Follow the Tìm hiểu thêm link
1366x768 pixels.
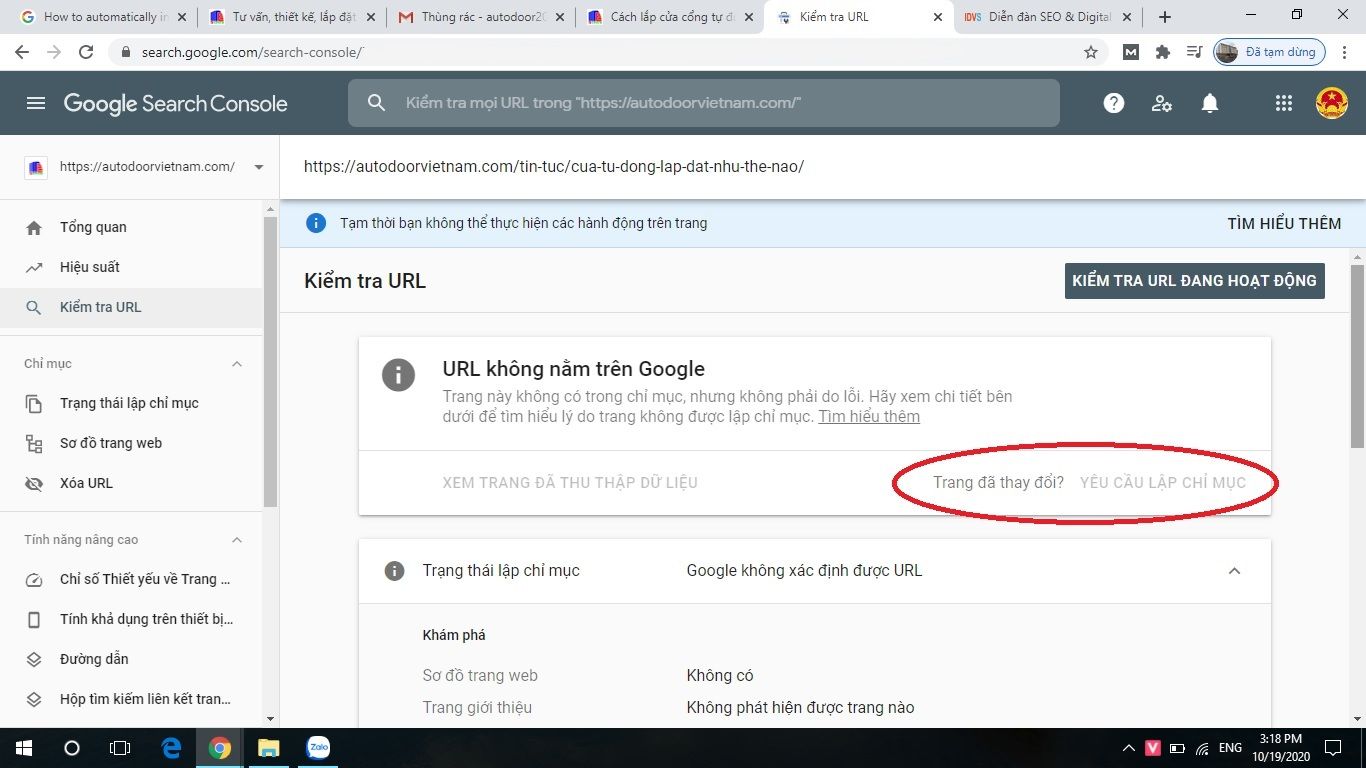869,417
